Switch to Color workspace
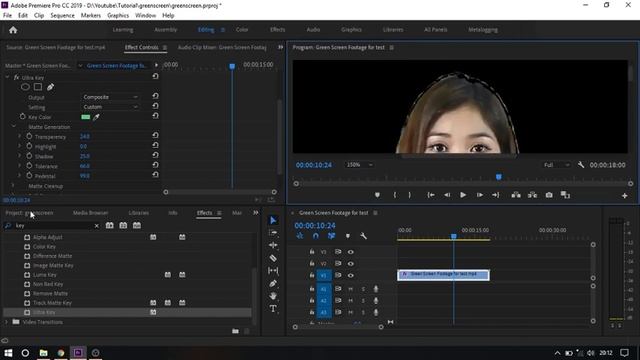 click(242, 30)
